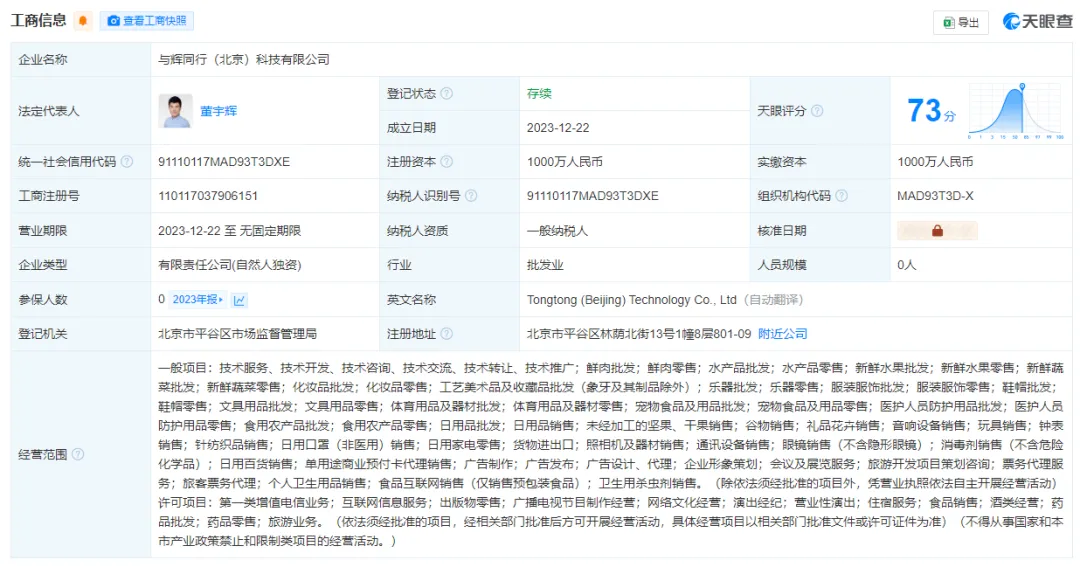
Task: Click help icon beside 登记状态
Action: click(446, 94)
